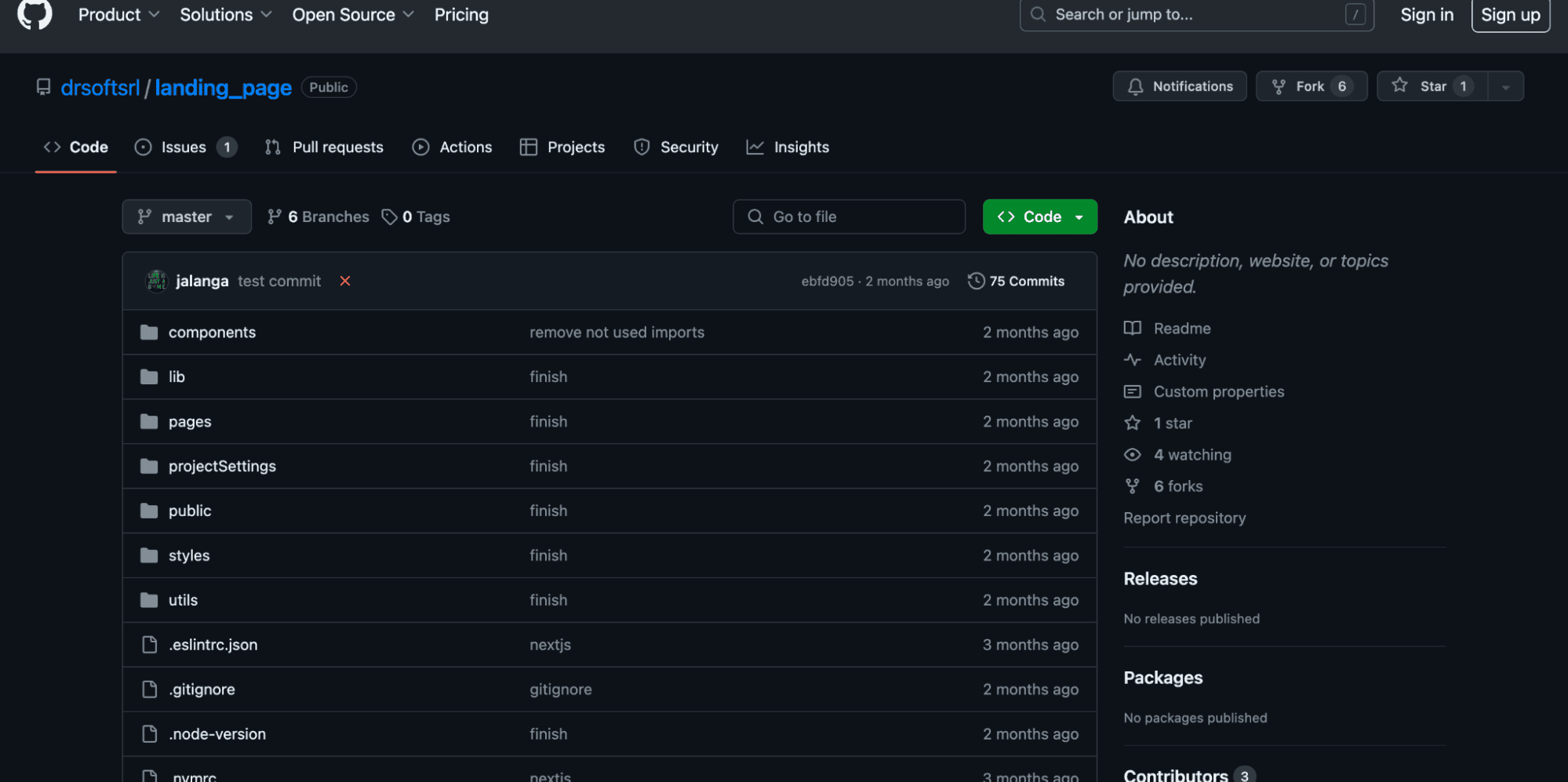Click the Custom properties note icon
This screenshot has height=782, width=1568.
pyautogui.click(x=1132, y=391)
